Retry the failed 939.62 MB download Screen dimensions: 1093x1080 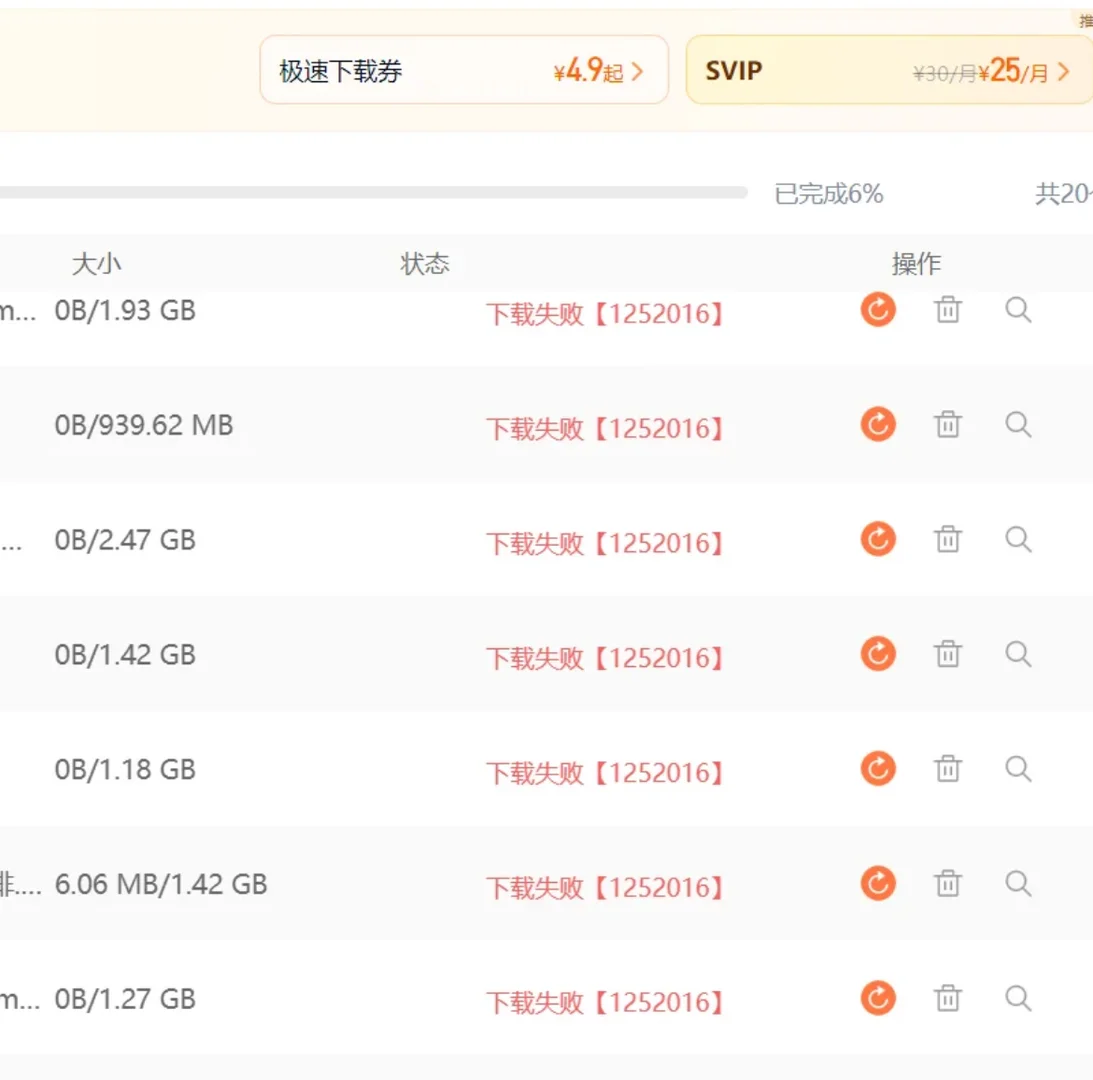coord(877,424)
